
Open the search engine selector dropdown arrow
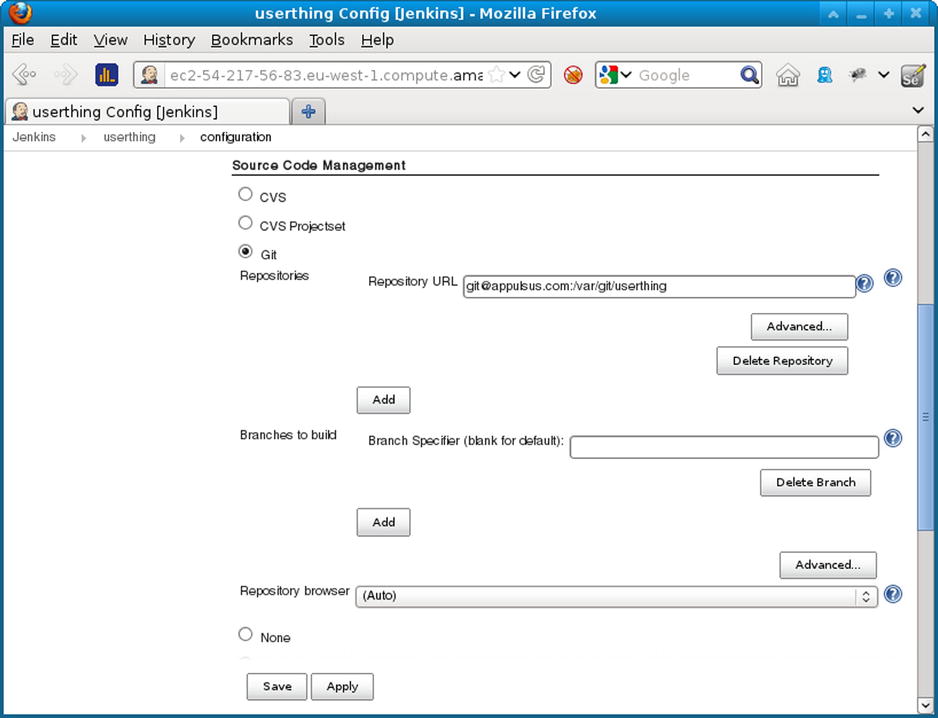coord(626,75)
